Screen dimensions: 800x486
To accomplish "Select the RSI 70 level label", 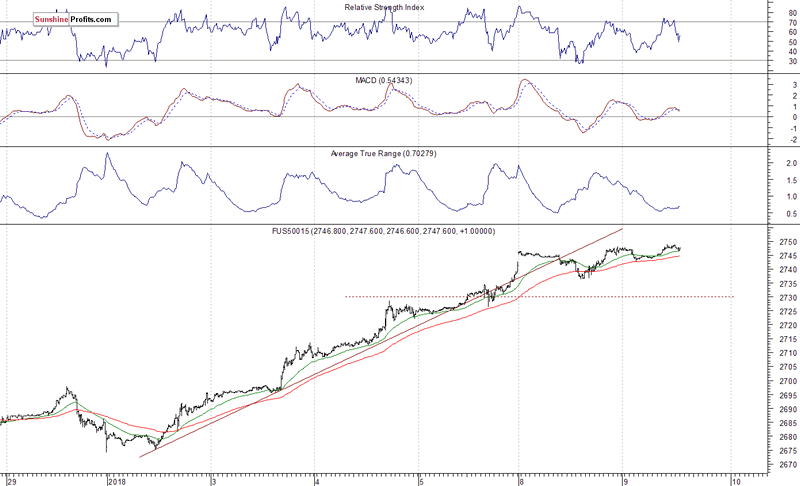I will (x=792, y=22).
